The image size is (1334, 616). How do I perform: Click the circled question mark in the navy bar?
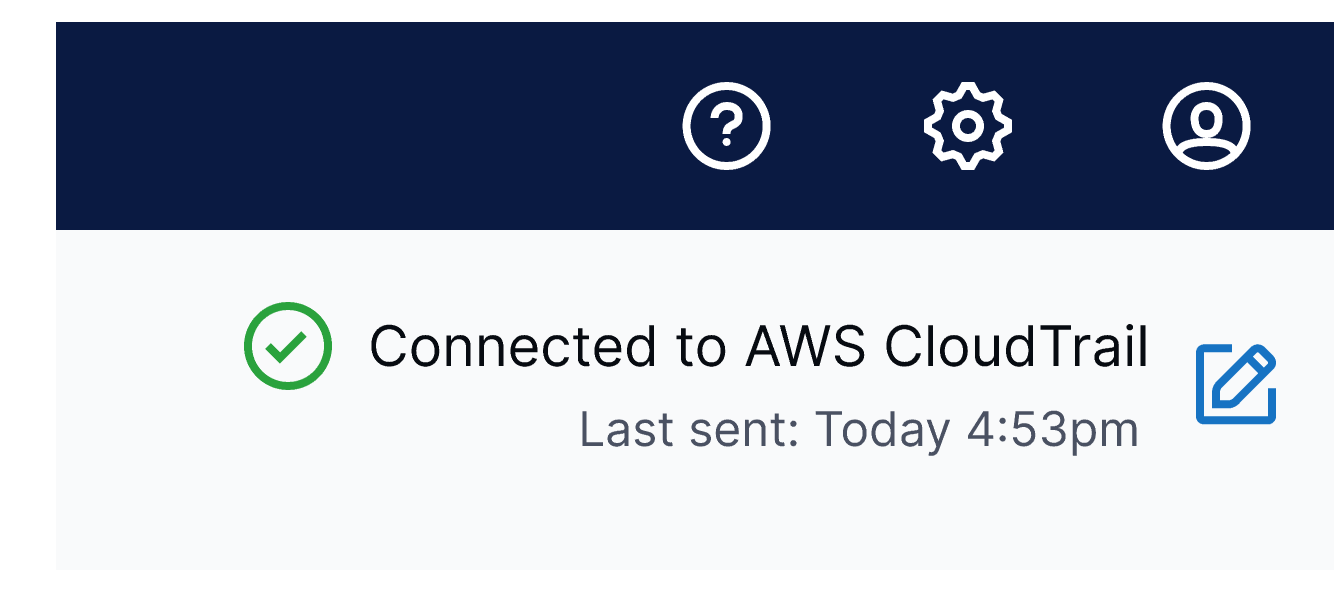tap(726, 126)
